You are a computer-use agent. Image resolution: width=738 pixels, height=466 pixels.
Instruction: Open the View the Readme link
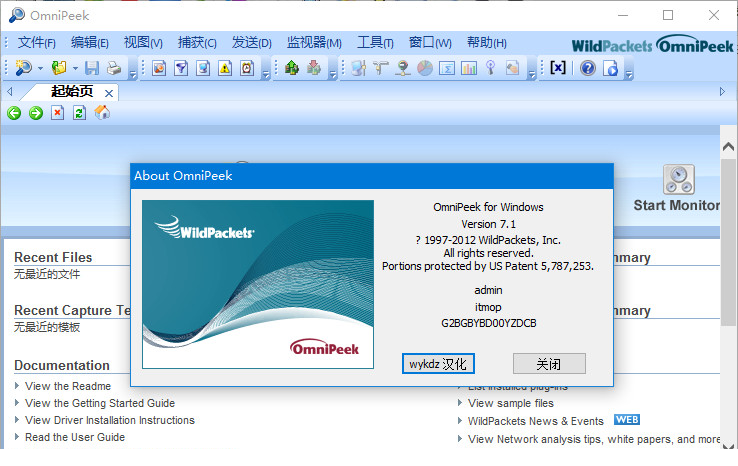[68, 386]
